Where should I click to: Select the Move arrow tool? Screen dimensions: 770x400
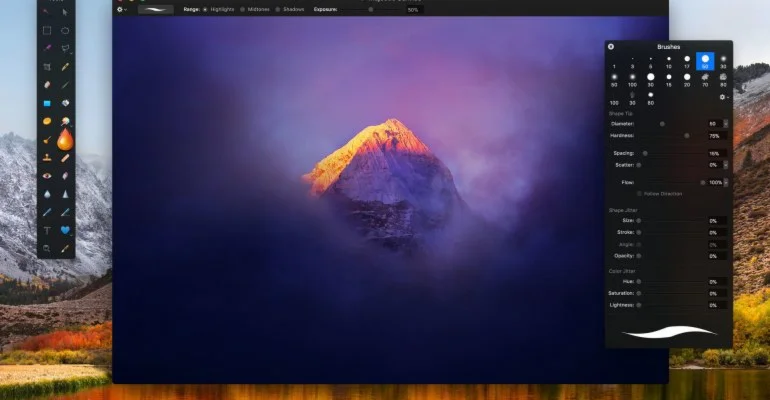(x=65, y=12)
